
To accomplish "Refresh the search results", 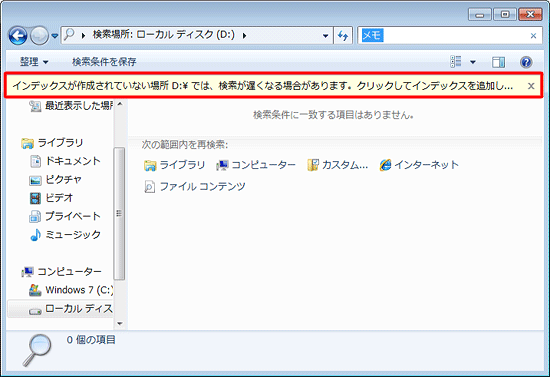I will (x=343, y=35).
